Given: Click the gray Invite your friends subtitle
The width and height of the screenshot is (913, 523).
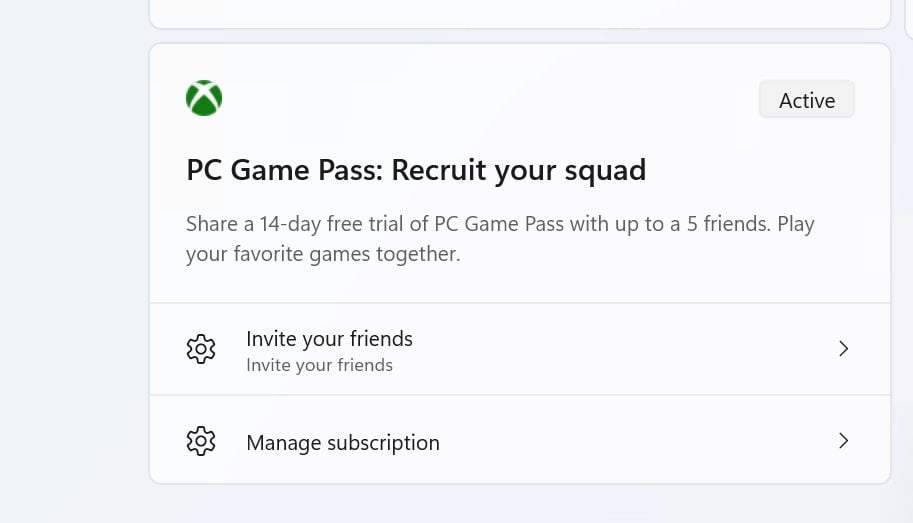Looking at the screenshot, I should pos(319,365).
